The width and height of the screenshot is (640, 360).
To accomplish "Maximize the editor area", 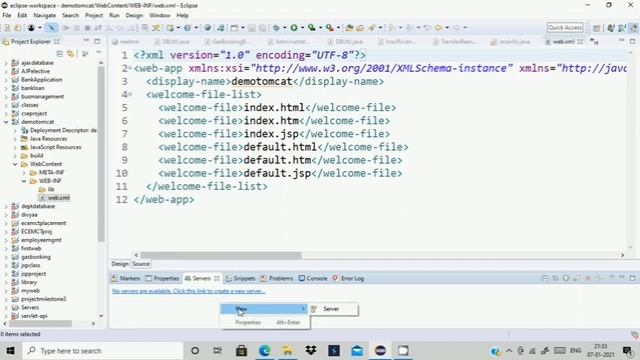I will tap(632, 41).
